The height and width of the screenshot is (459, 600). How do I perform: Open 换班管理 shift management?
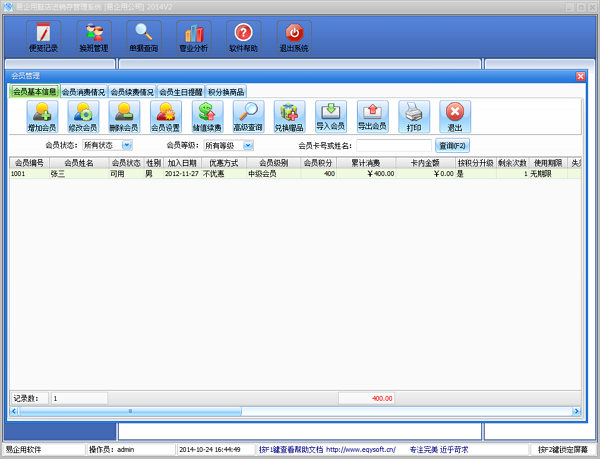click(x=94, y=37)
